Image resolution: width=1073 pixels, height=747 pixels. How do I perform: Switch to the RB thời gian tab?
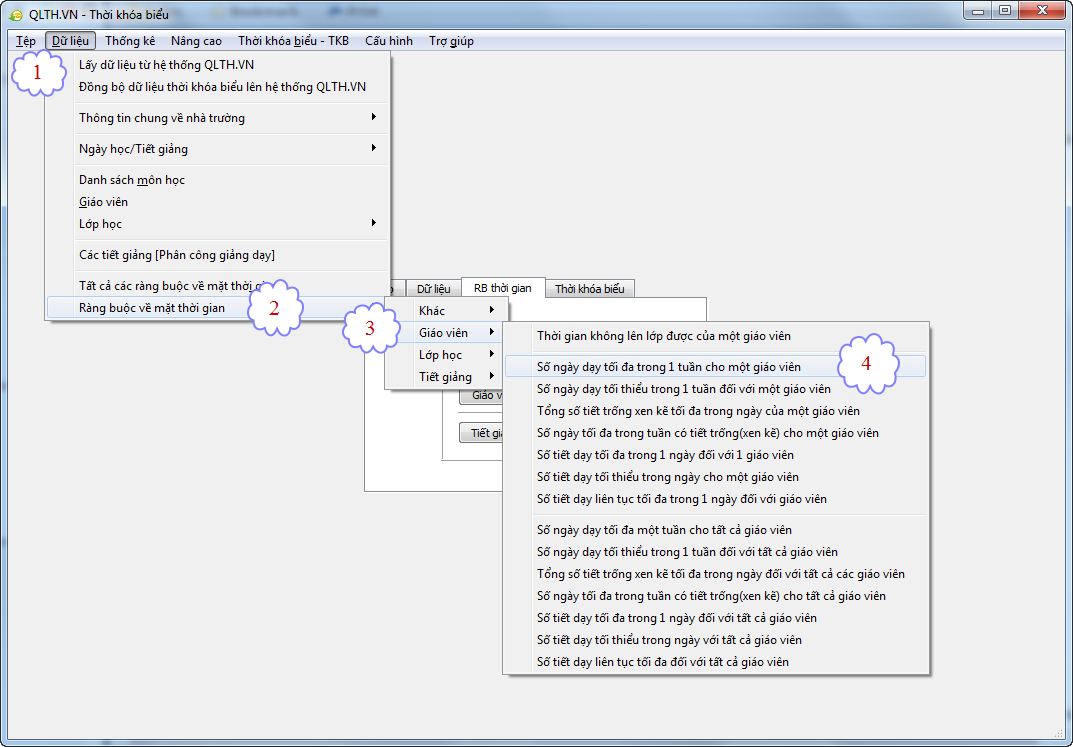(502, 288)
